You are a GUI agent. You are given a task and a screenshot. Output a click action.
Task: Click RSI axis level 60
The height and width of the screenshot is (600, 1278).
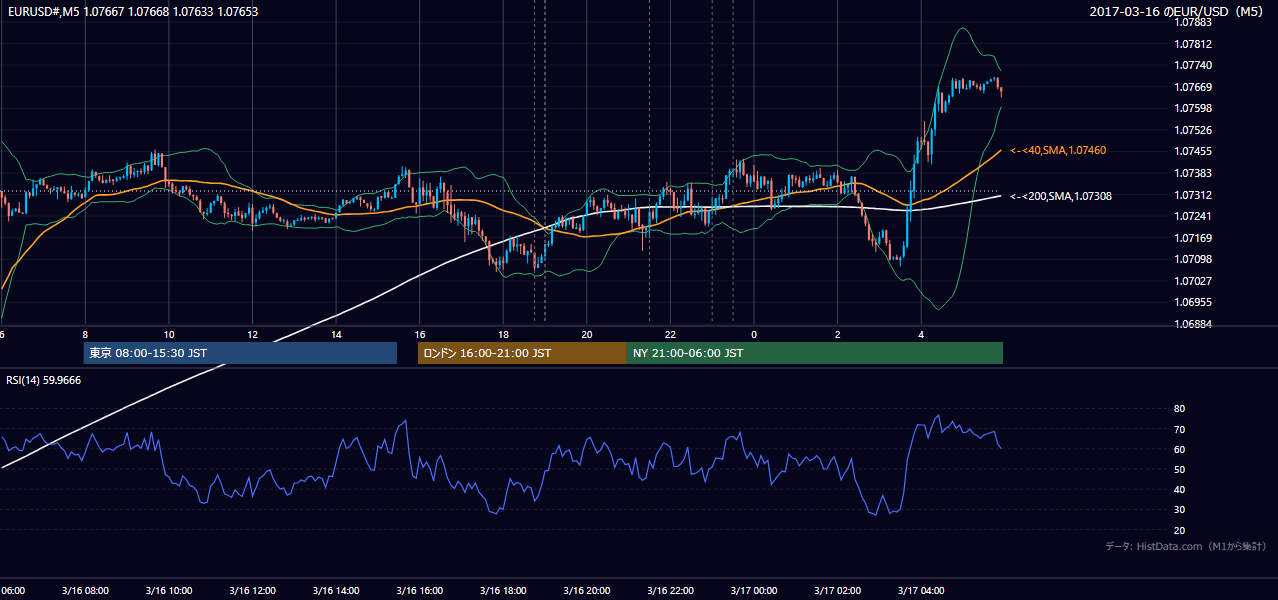[x=1180, y=449]
